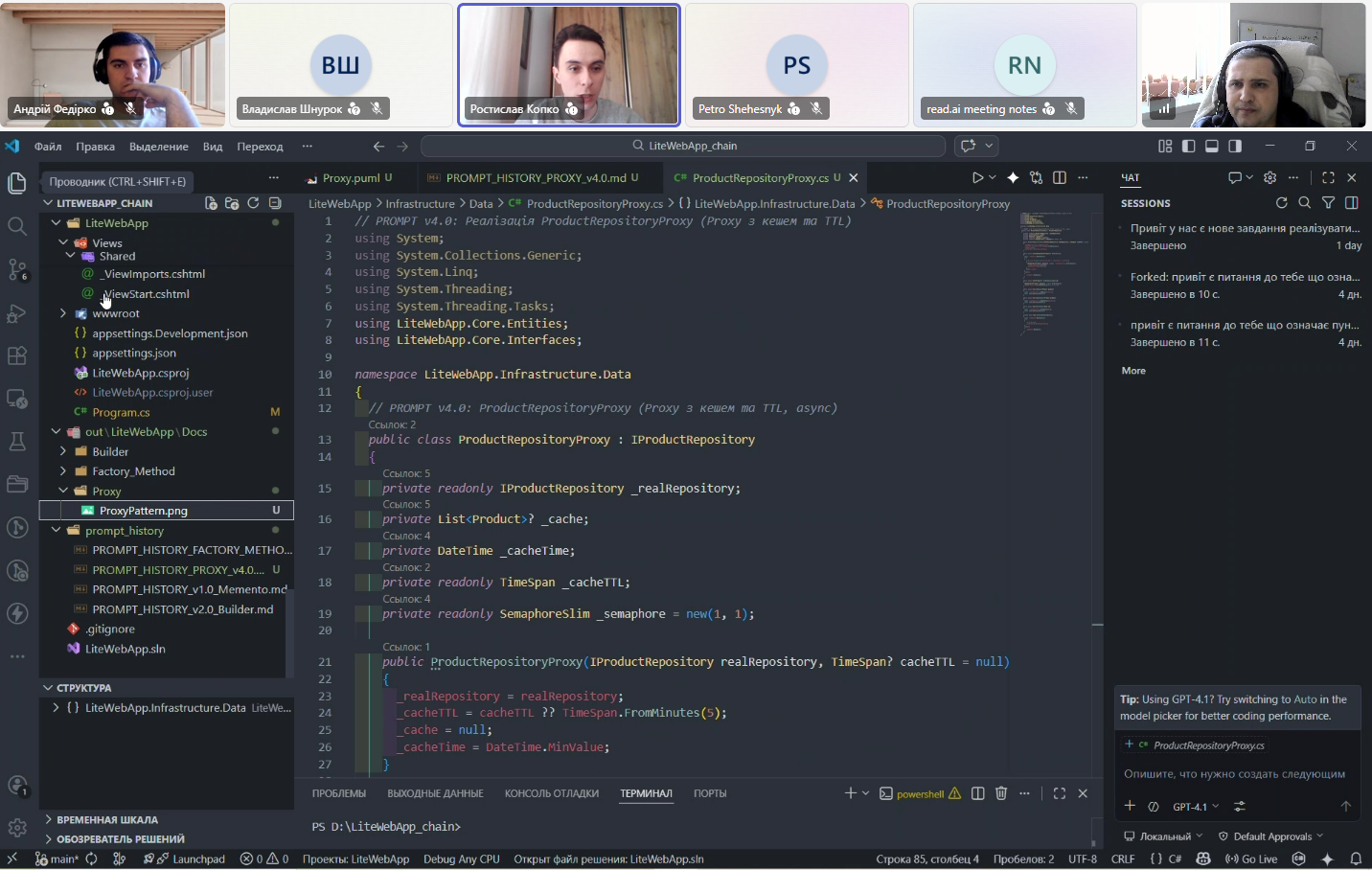Toggle the primary side bar layout button
The width and height of the screenshot is (1372, 870).
point(1189,146)
